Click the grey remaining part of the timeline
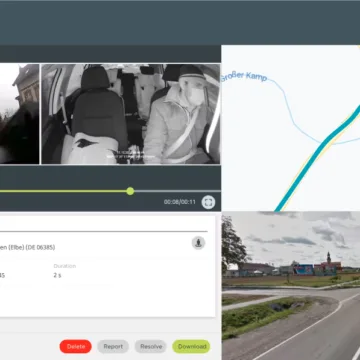 click(177, 191)
